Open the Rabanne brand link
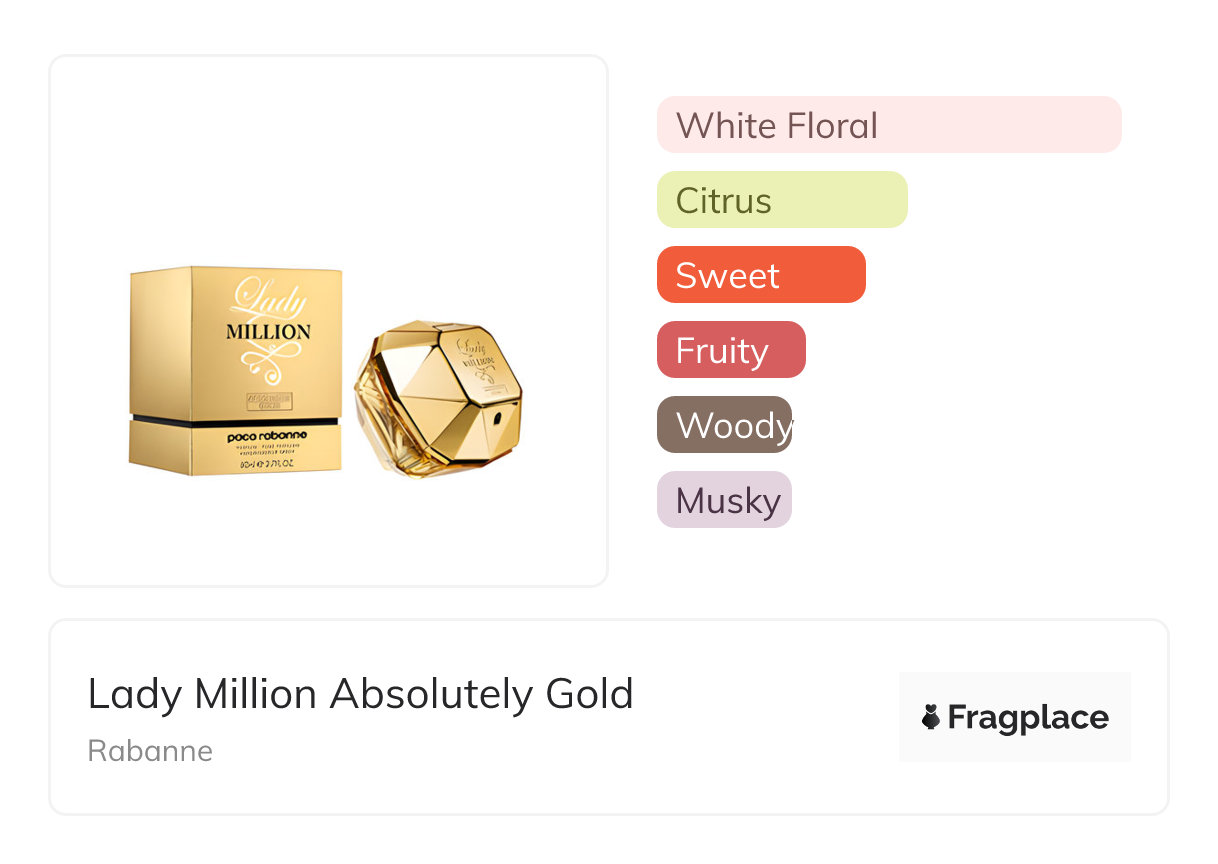The height and width of the screenshot is (864, 1218). click(x=150, y=751)
